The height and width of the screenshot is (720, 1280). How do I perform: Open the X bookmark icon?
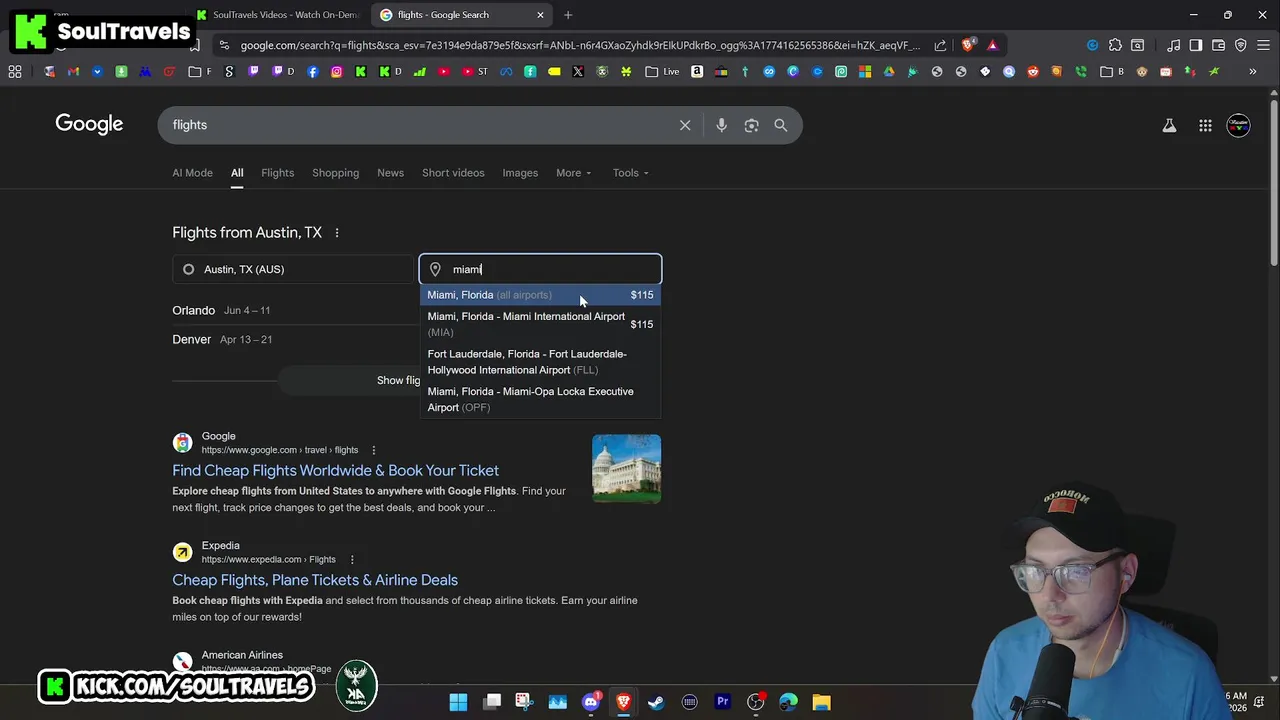[578, 71]
